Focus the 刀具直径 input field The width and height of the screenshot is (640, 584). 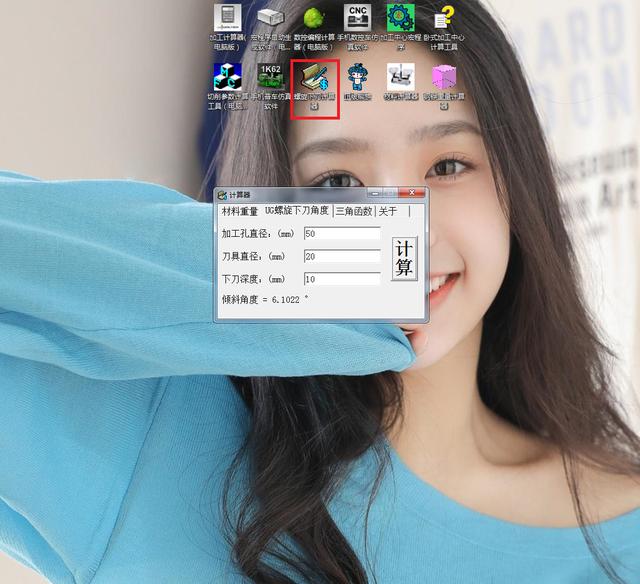coord(341,257)
